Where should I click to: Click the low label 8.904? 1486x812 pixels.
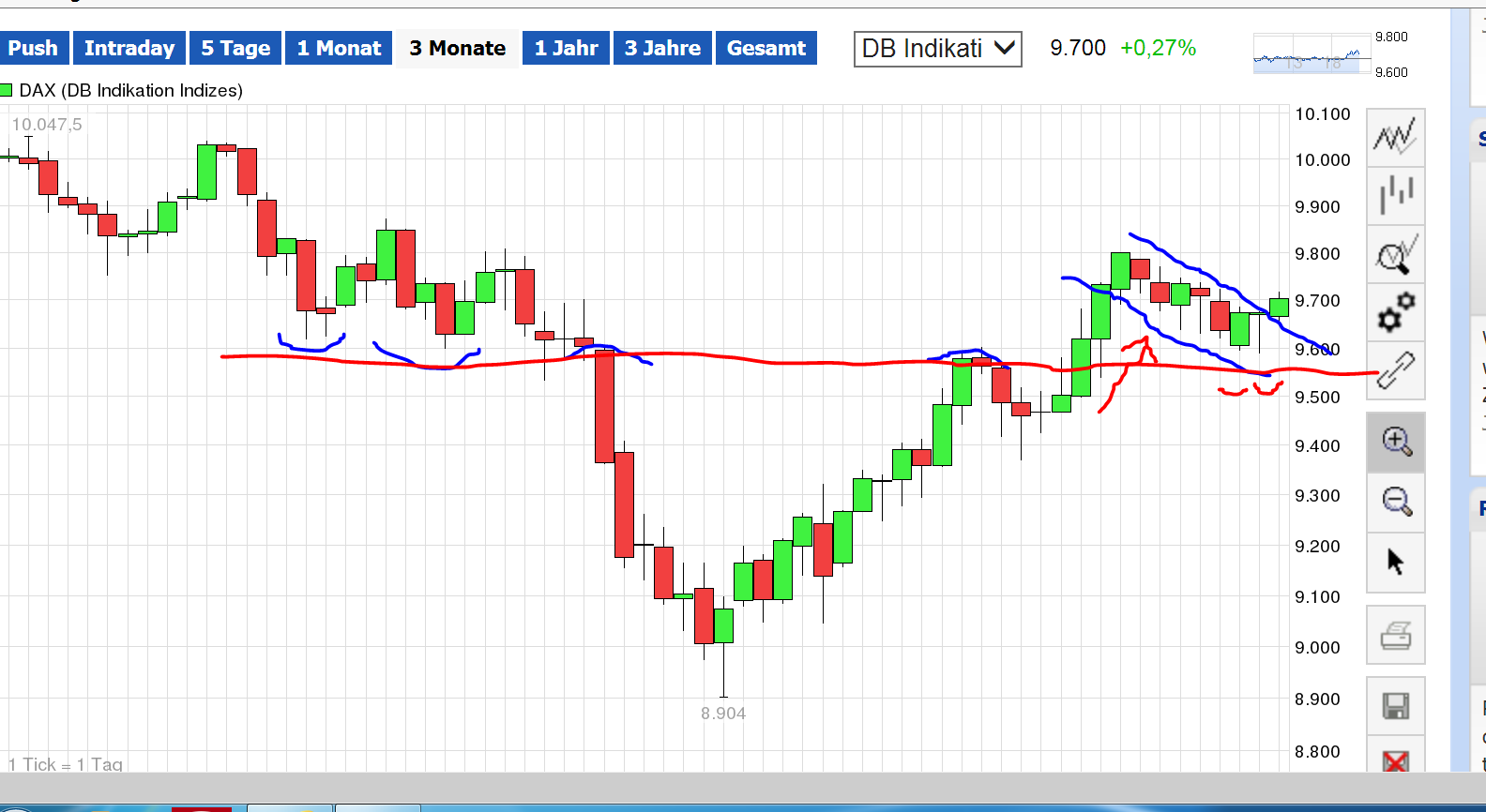click(723, 714)
